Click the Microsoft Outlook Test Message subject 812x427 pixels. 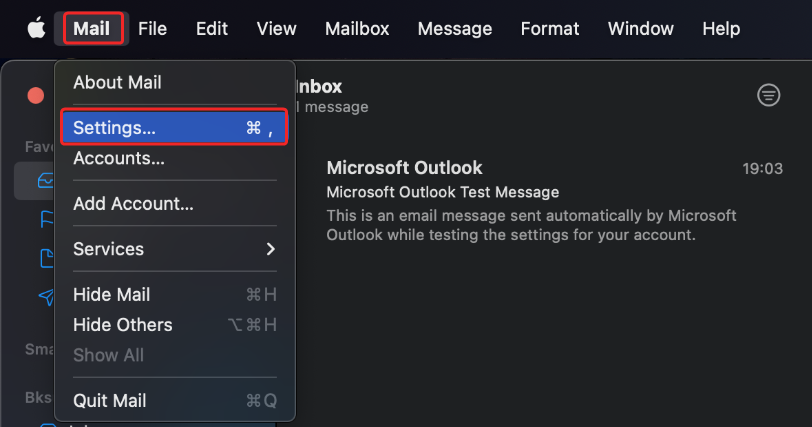tap(443, 192)
